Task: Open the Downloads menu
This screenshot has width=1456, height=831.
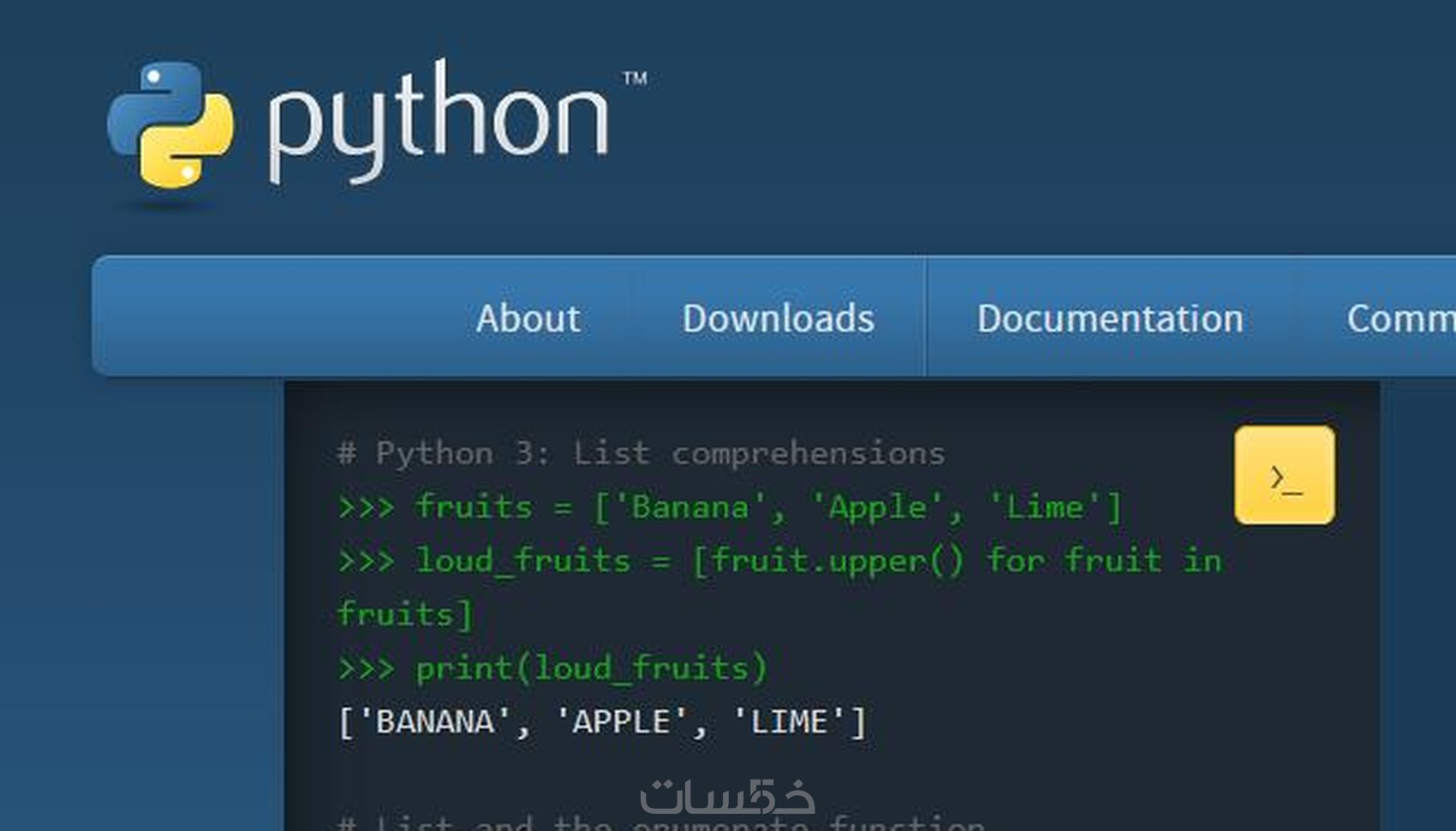Action: click(x=778, y=319)
